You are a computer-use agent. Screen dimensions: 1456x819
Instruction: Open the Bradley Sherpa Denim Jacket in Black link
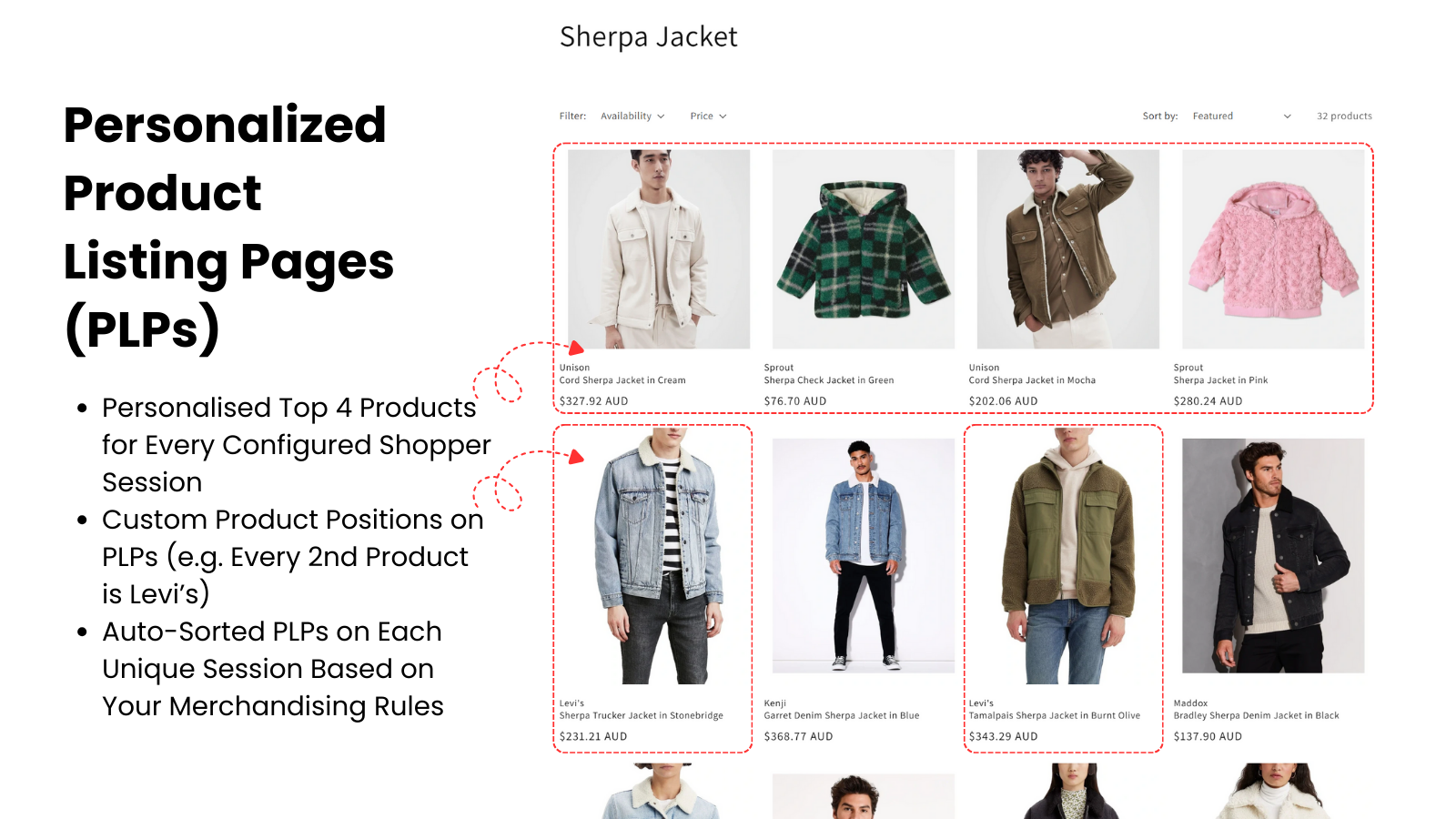[x=1256, y=716]
